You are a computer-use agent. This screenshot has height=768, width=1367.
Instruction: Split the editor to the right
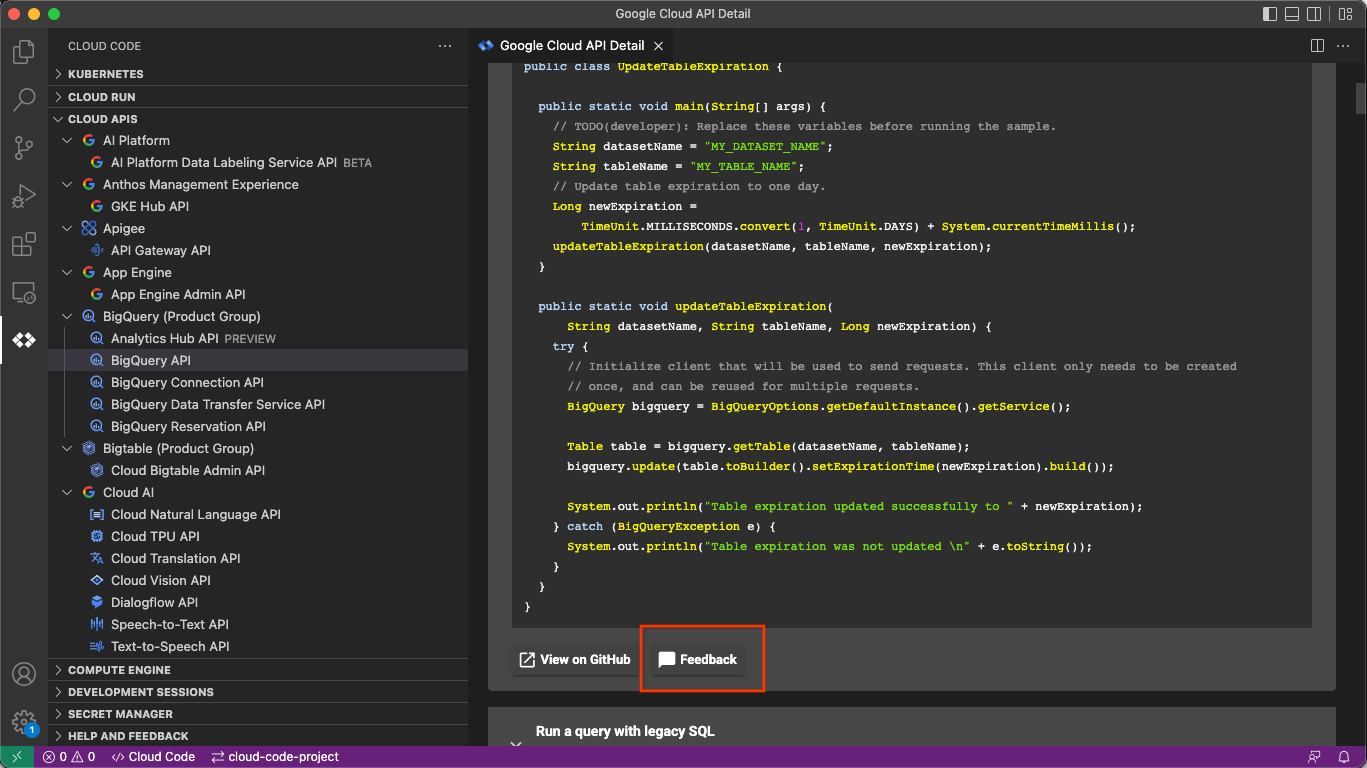1317,46
